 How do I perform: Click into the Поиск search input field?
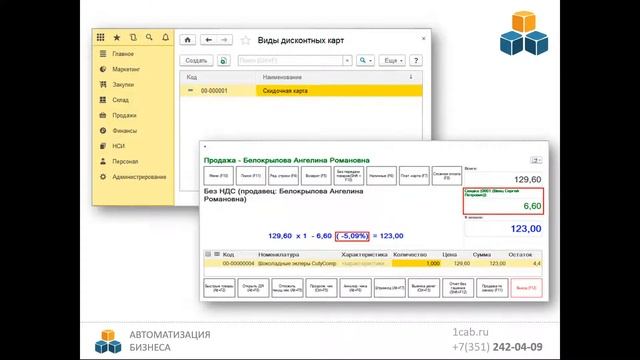click(290, 60)
